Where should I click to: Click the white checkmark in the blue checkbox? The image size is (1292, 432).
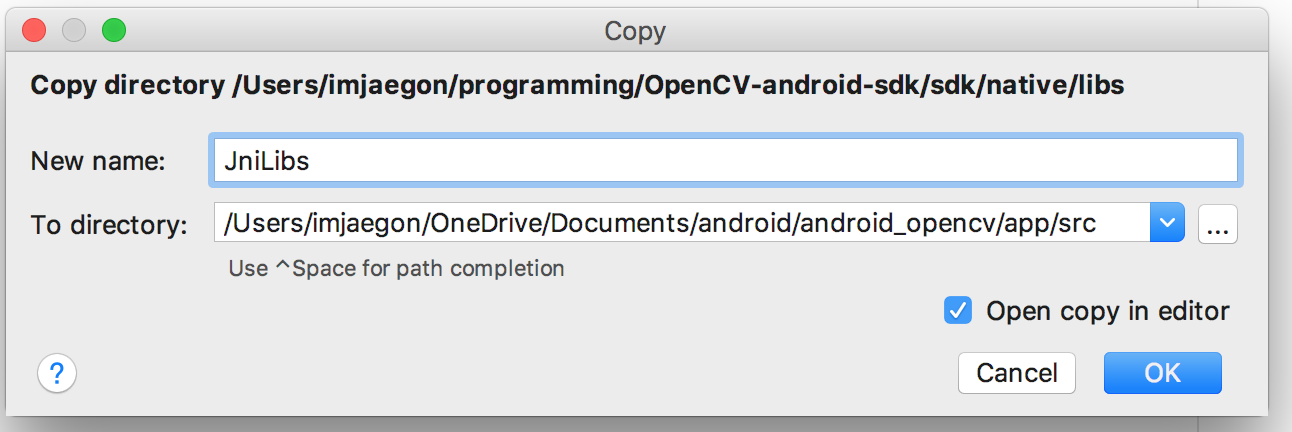[958, 310]
